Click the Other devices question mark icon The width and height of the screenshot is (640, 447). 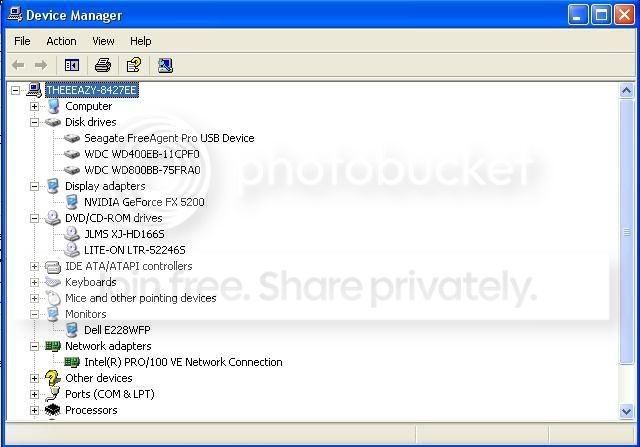53,378
